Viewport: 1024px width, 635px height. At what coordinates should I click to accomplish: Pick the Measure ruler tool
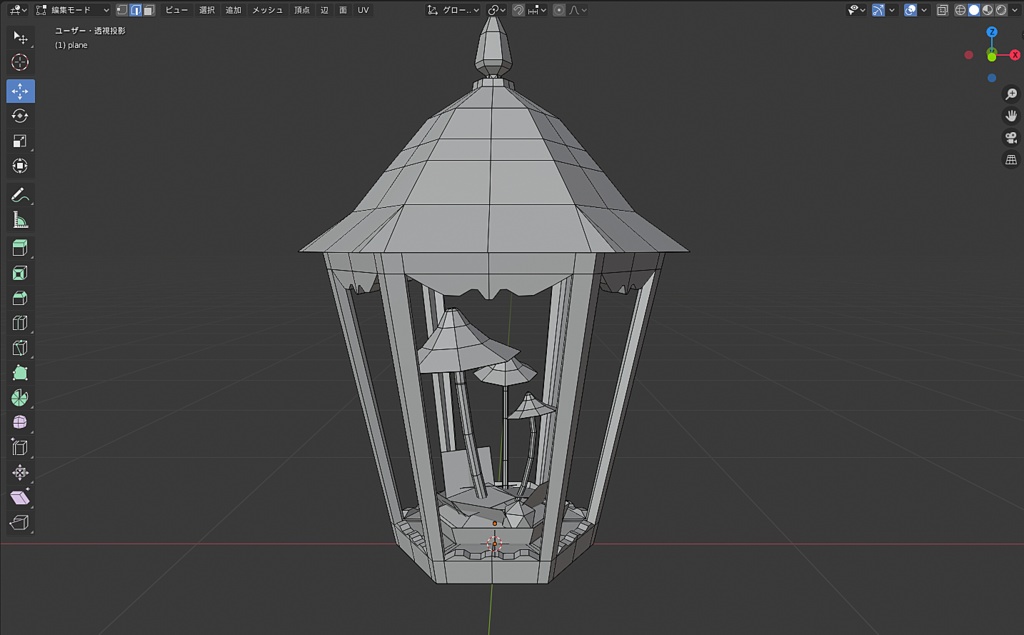tap(20, 221)
